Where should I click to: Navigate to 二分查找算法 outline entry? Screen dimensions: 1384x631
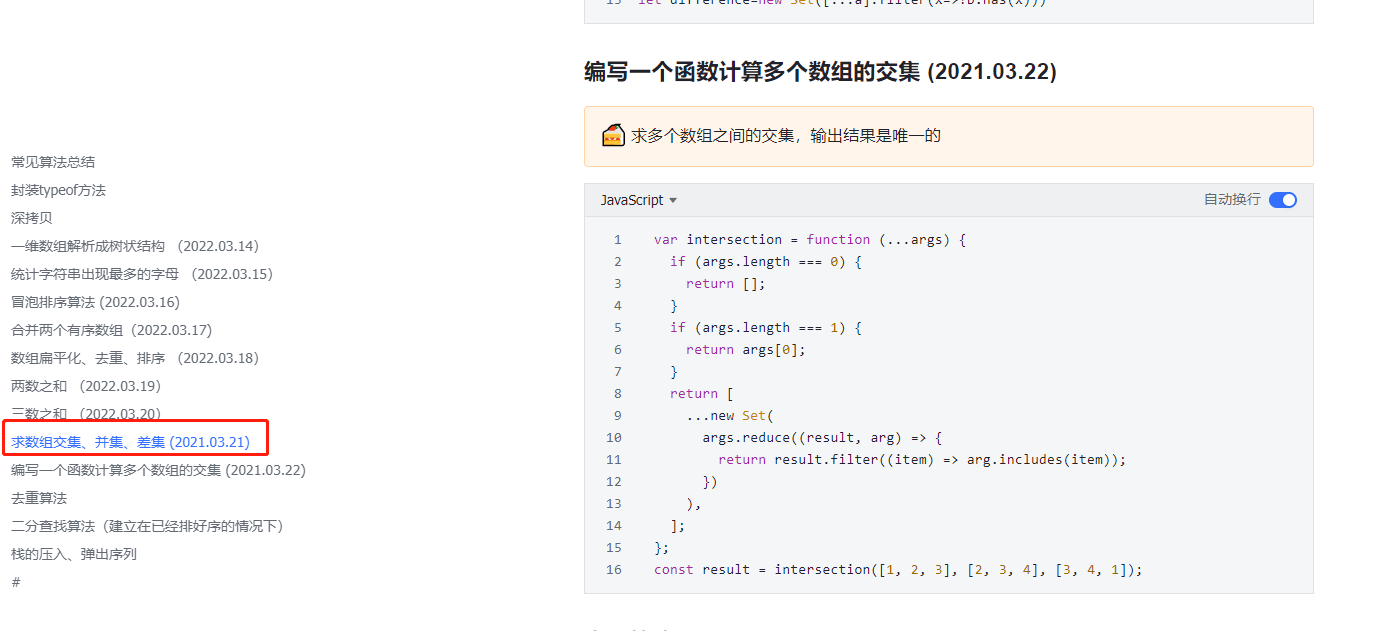(148, 526)
